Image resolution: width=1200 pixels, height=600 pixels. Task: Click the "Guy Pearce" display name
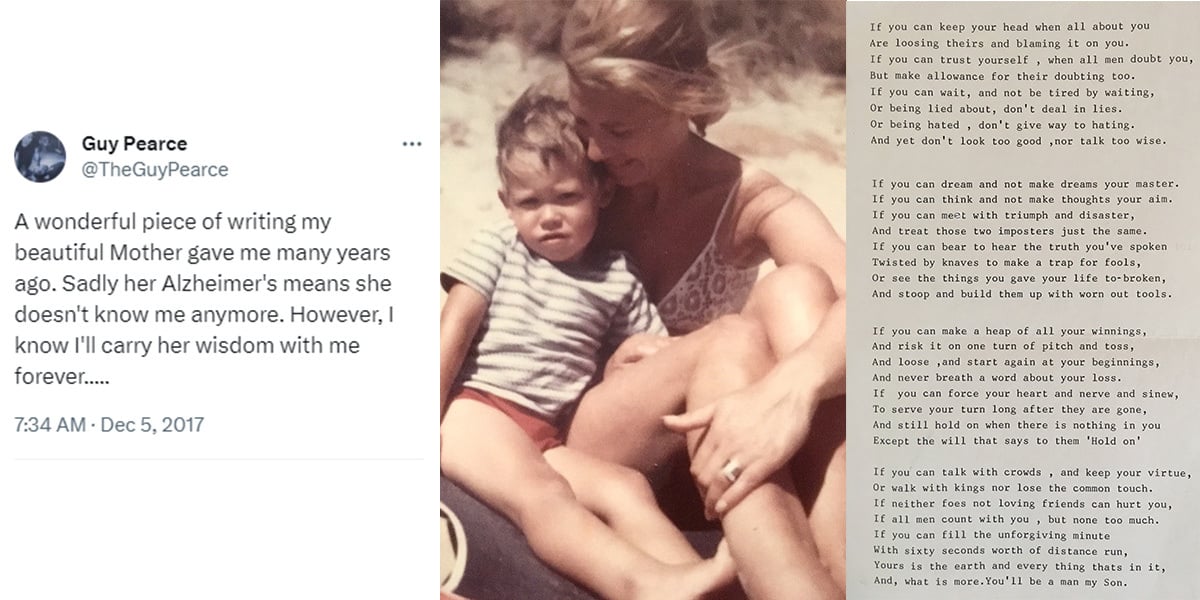[134, 144]
